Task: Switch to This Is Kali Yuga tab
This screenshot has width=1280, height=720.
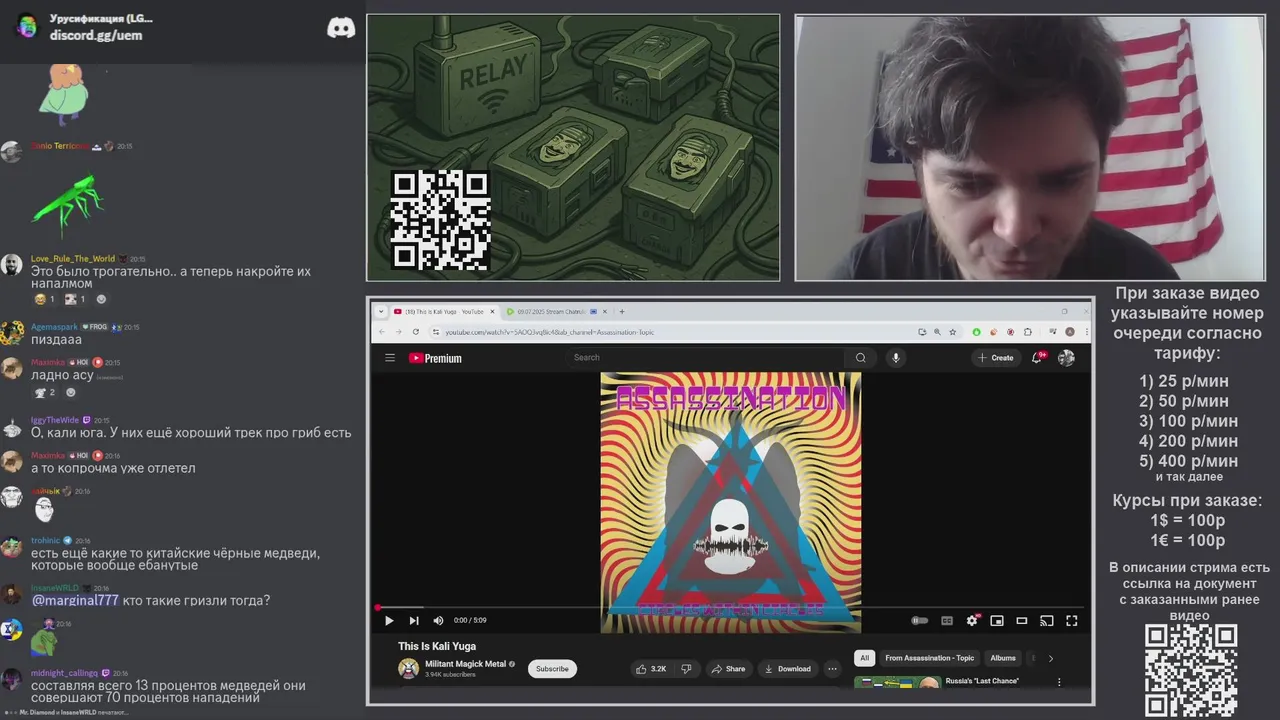Action: 444,312
